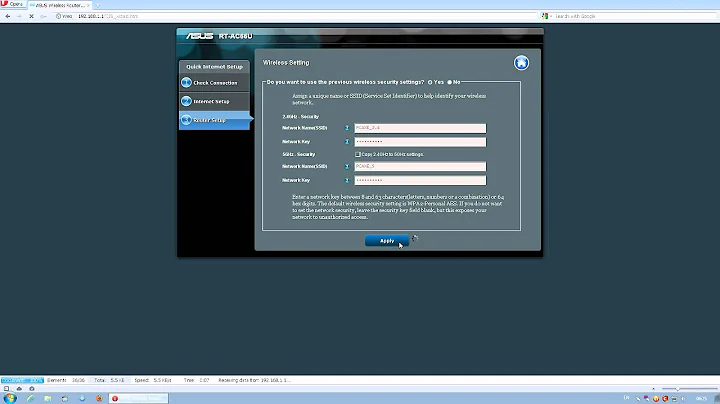Adjust the page zoom slider
Viewport: 720px width, 404px height.
point(689,388)
